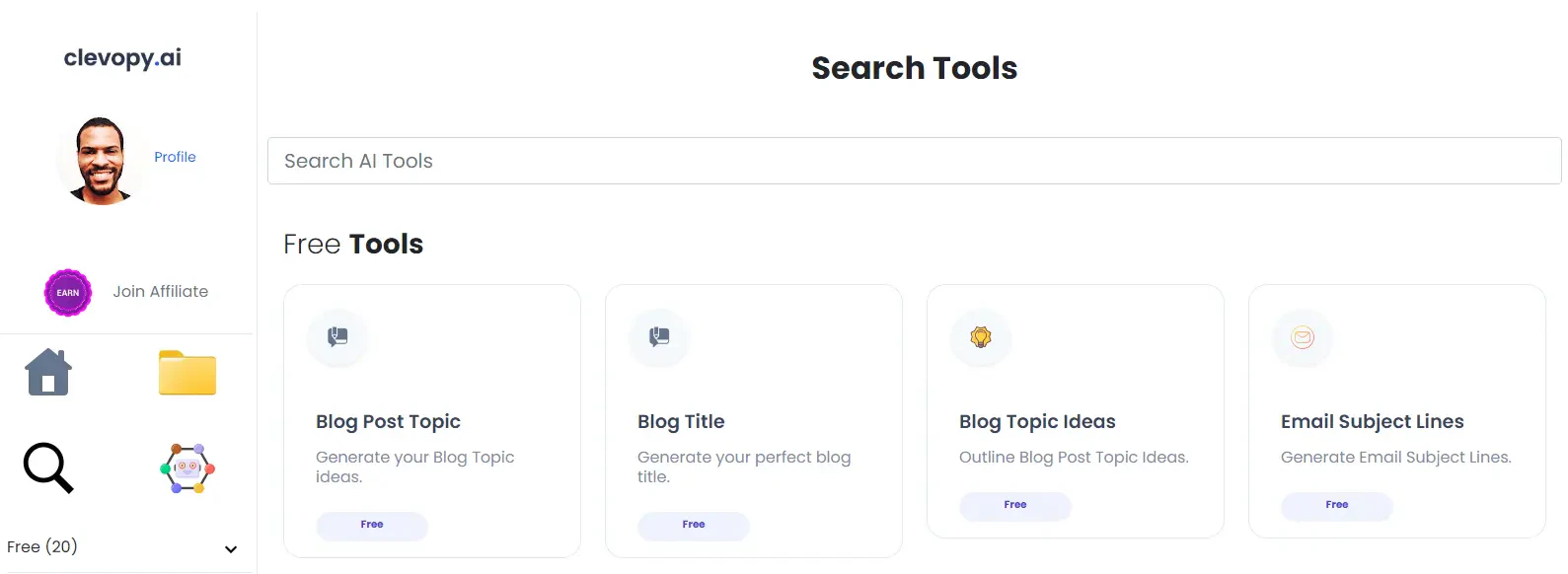The image size is (1568, 574).
Task: Open the Blog Title tool card
Action: point(753,421)
